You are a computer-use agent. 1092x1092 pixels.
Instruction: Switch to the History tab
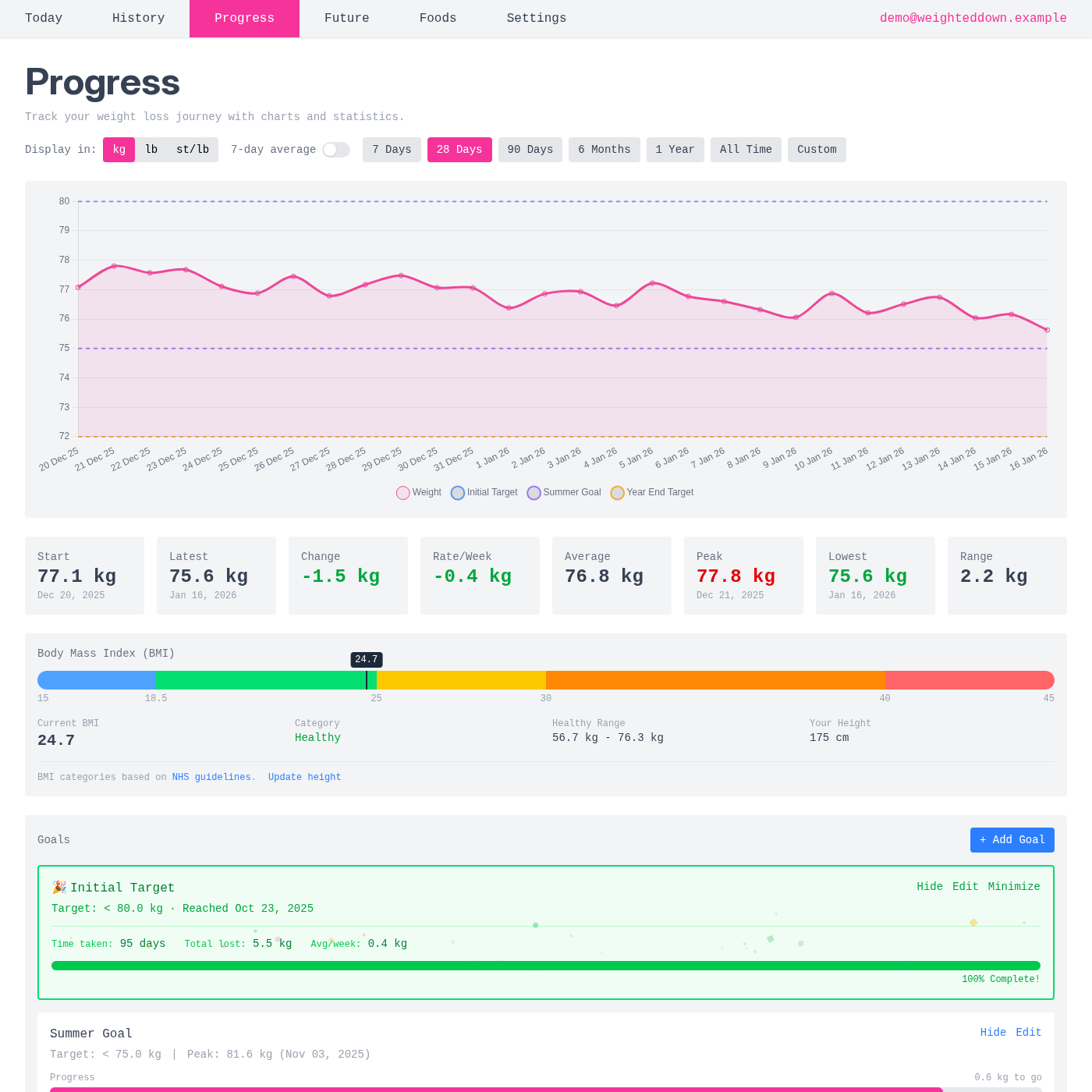coord(138,18)
